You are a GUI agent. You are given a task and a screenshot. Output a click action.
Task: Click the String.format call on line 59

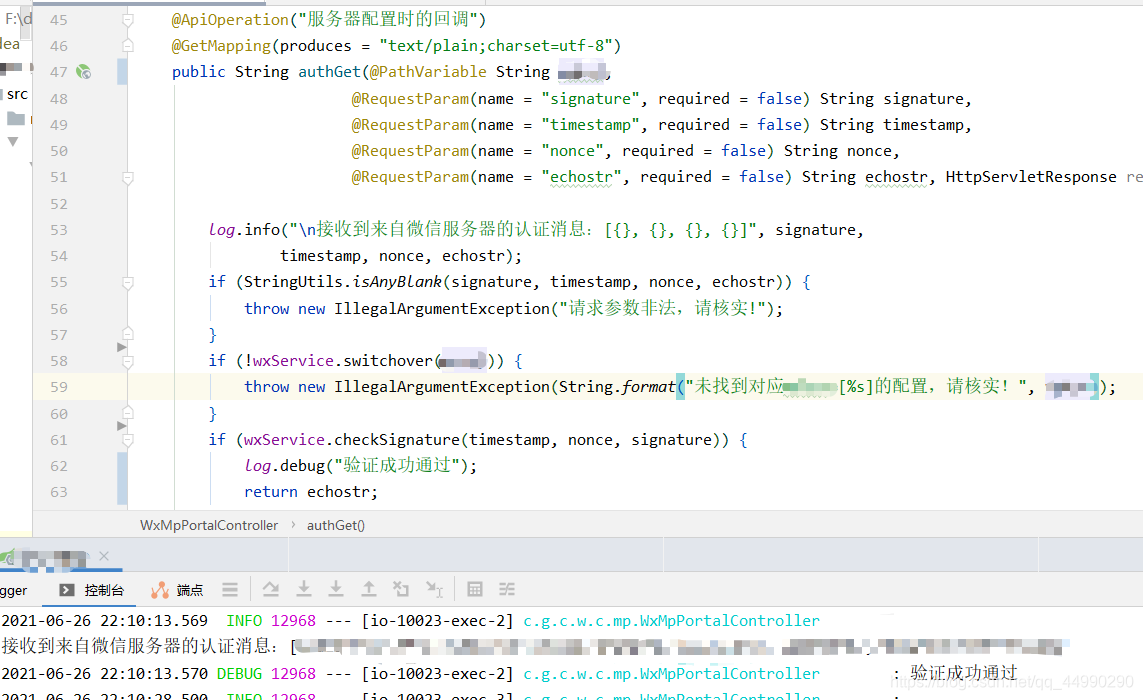click(x=617, y=386)
